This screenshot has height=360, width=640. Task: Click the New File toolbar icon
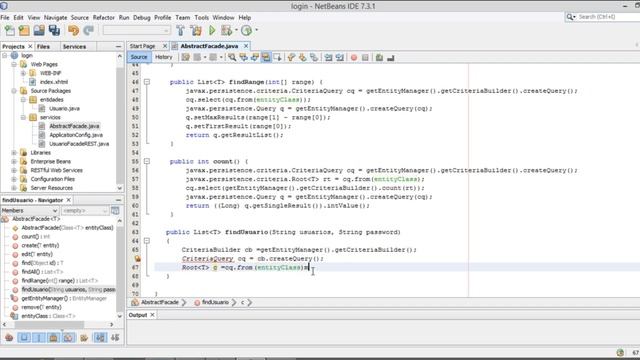pyautogui.click(x=9, y=30)
